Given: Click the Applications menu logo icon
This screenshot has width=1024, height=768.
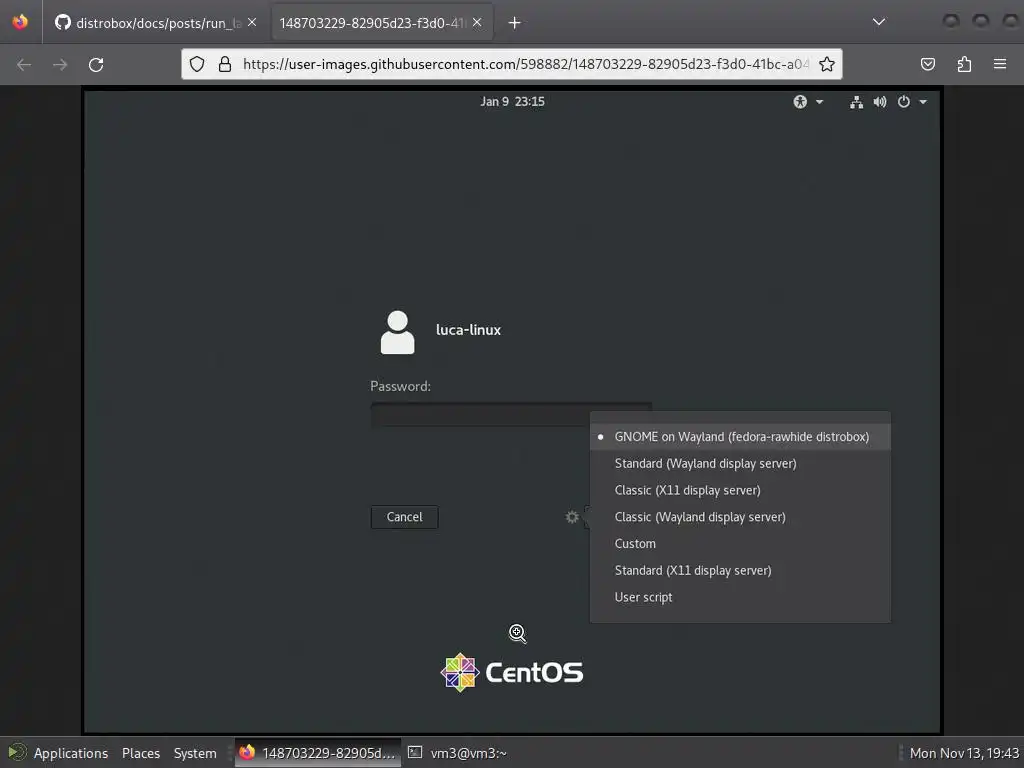Looking at the screenshot, I should click(x=16, y=753).
